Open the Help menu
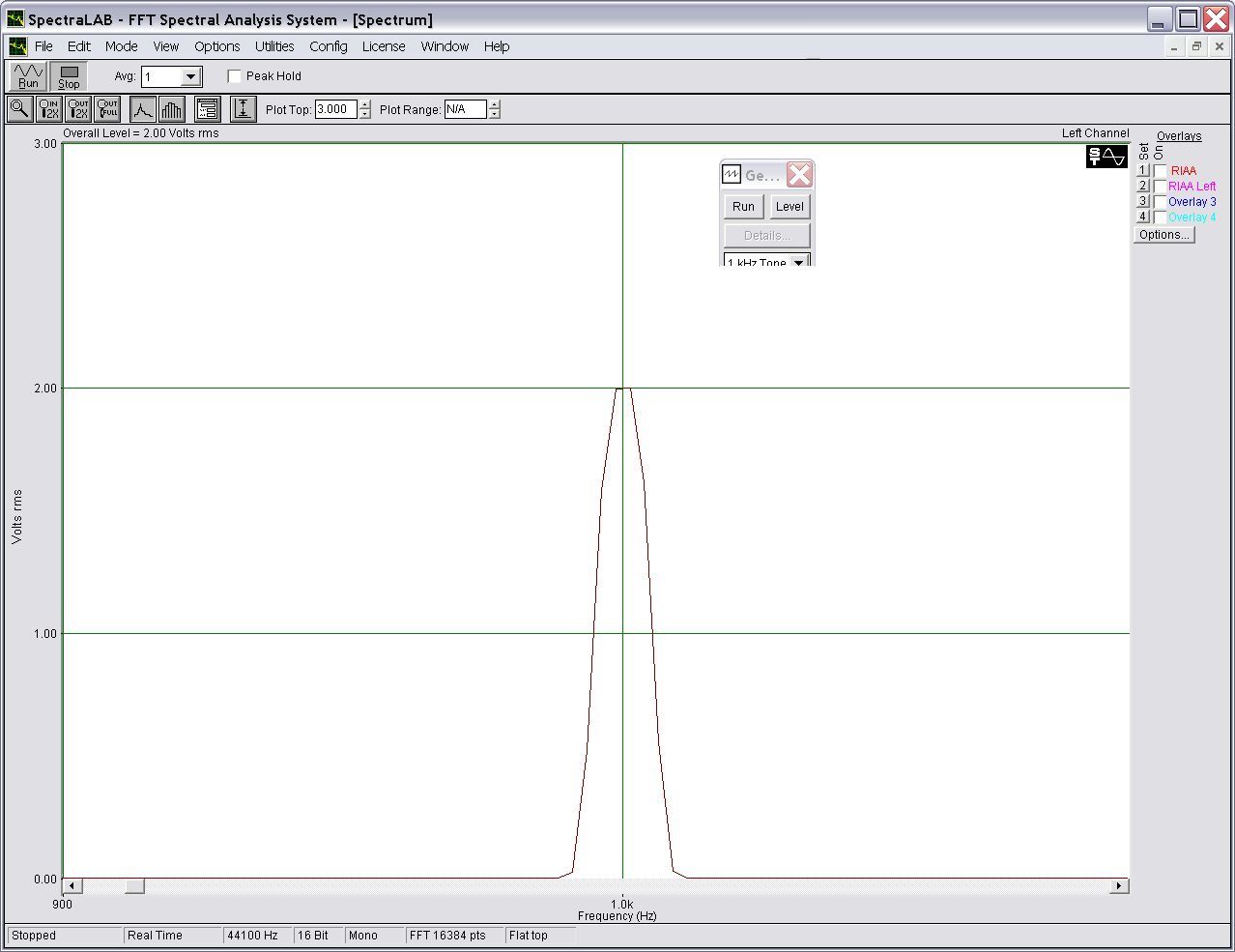 (x=497, y=46)
